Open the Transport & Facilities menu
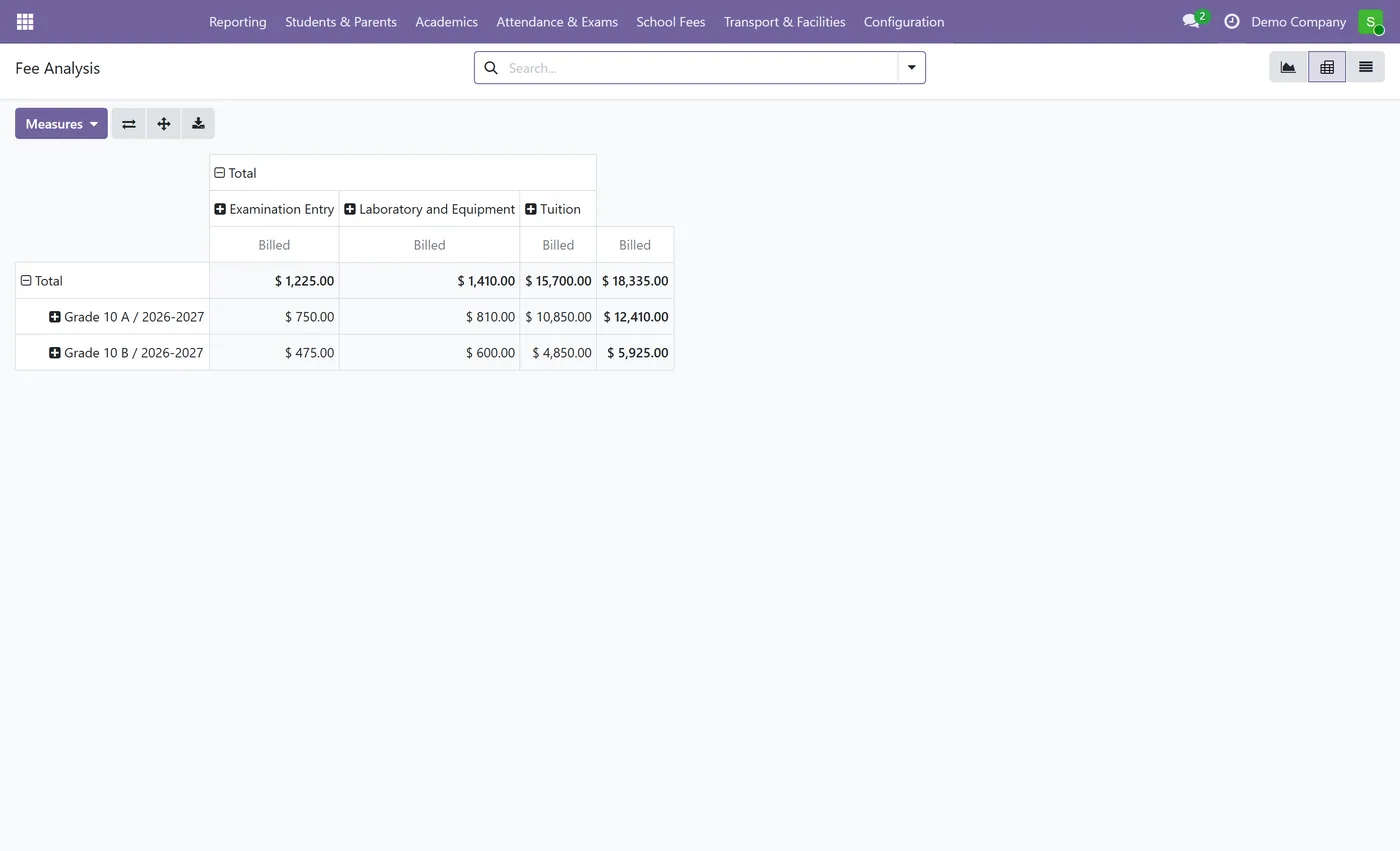This screenshot has height=851, width=1400. [785, 21]
